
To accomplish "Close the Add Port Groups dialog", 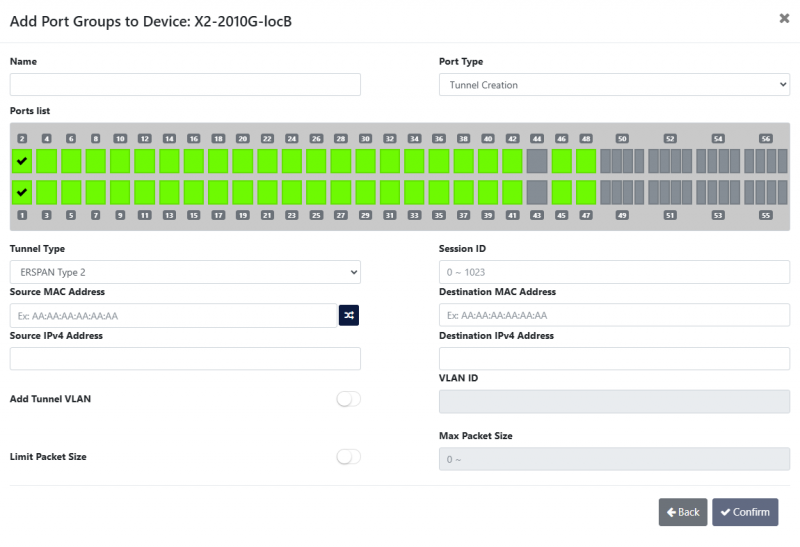I will tap(784, 19).
